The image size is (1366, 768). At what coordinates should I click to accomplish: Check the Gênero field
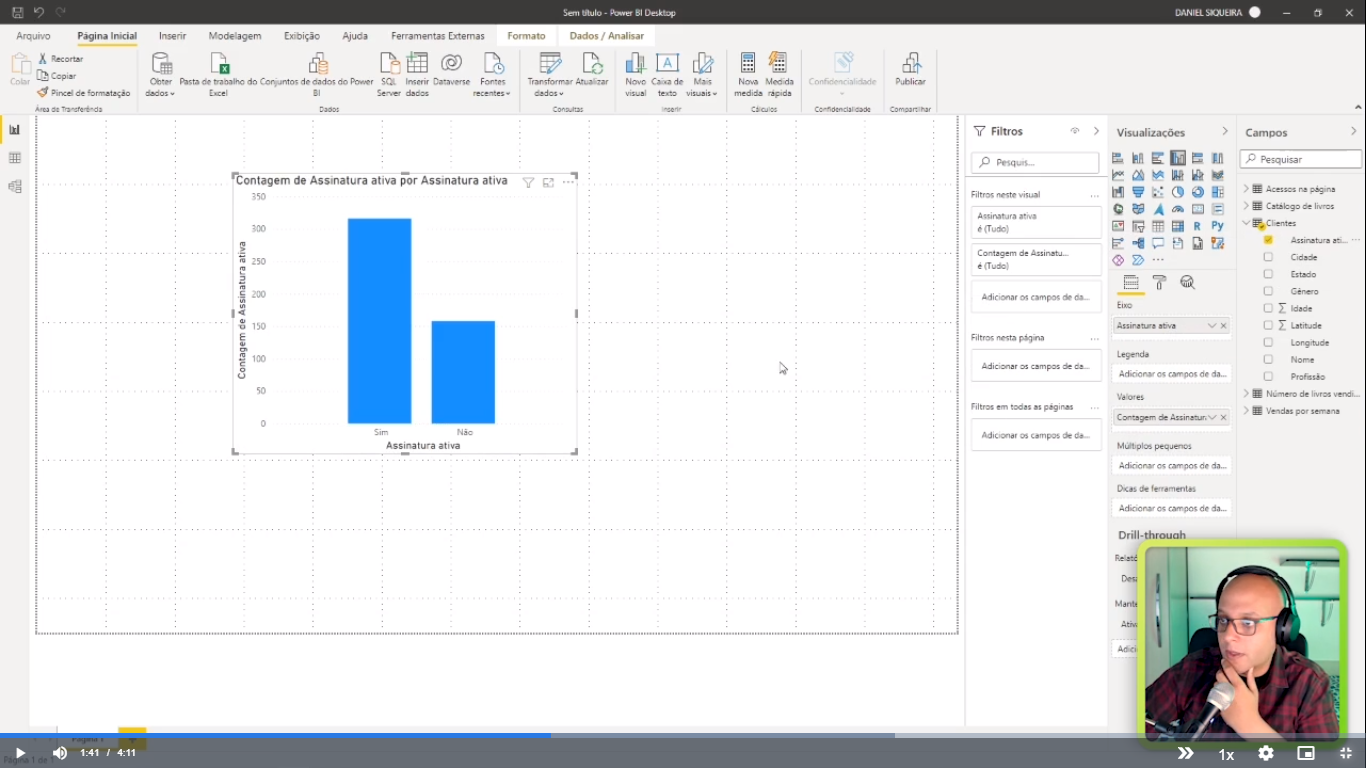[x=1268, y=291]
